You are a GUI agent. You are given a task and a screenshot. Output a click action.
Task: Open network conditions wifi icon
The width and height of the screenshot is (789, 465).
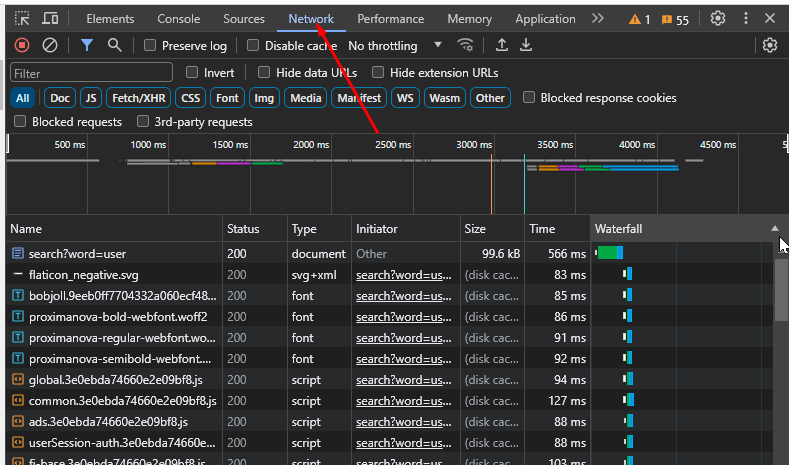click(465, 45)
